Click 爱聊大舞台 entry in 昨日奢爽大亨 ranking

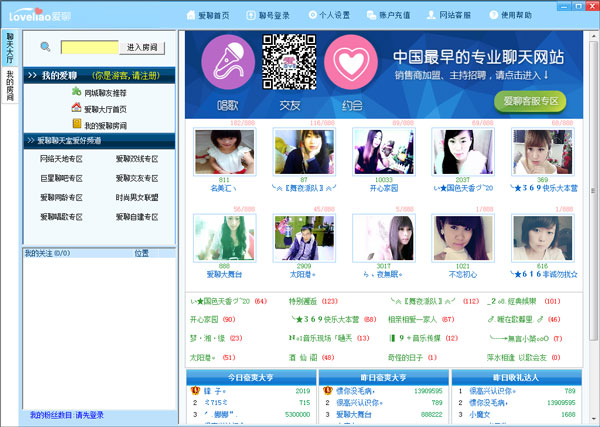tap(354, 414)
